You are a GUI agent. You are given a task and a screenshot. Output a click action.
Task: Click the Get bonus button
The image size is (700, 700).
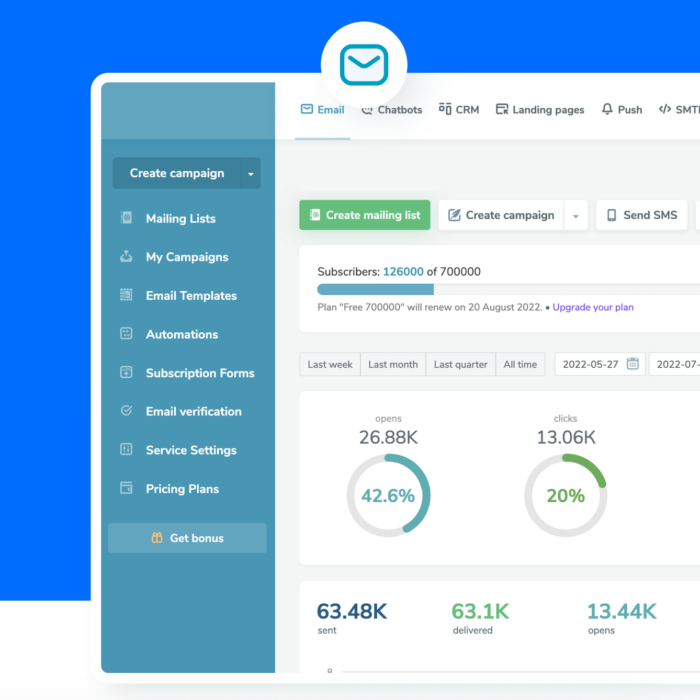pos(188,538)
